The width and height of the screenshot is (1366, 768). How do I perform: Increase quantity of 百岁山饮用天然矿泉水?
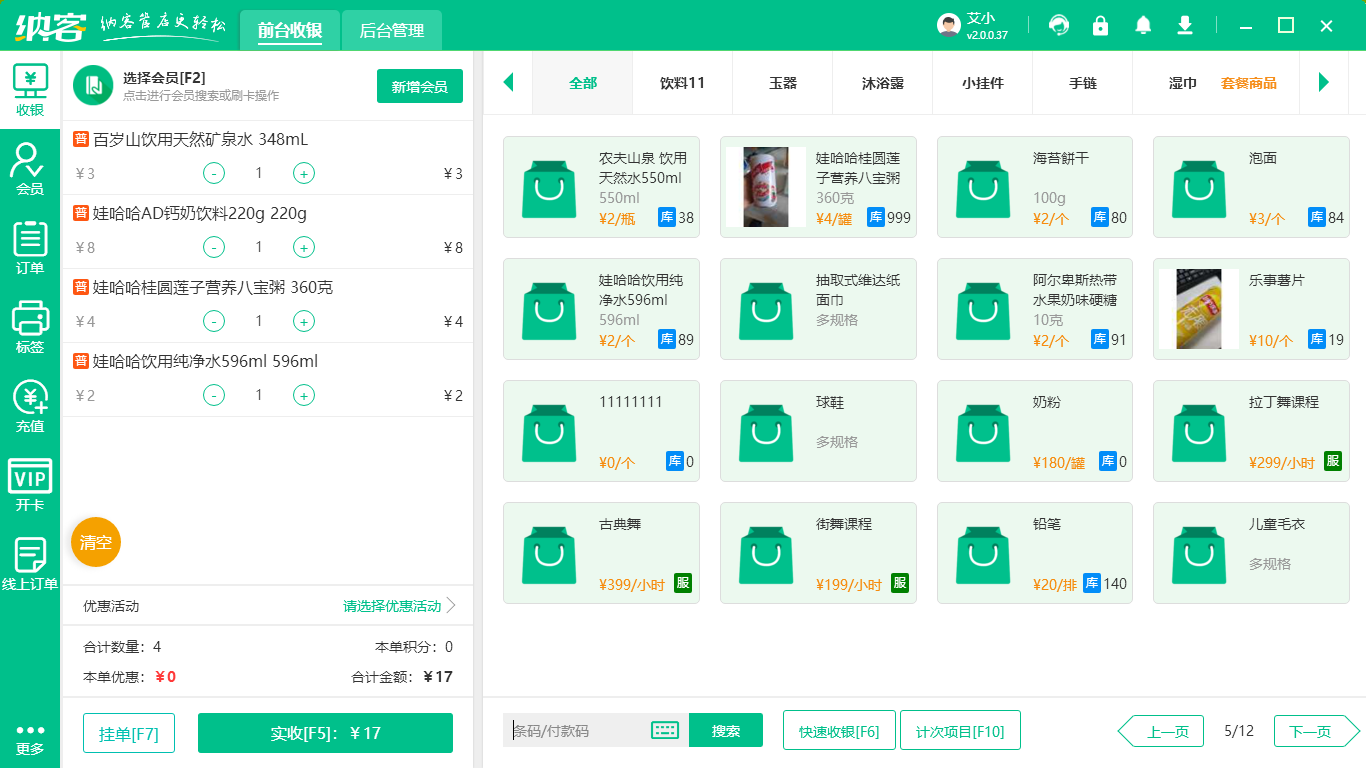(x=304, y=173)
